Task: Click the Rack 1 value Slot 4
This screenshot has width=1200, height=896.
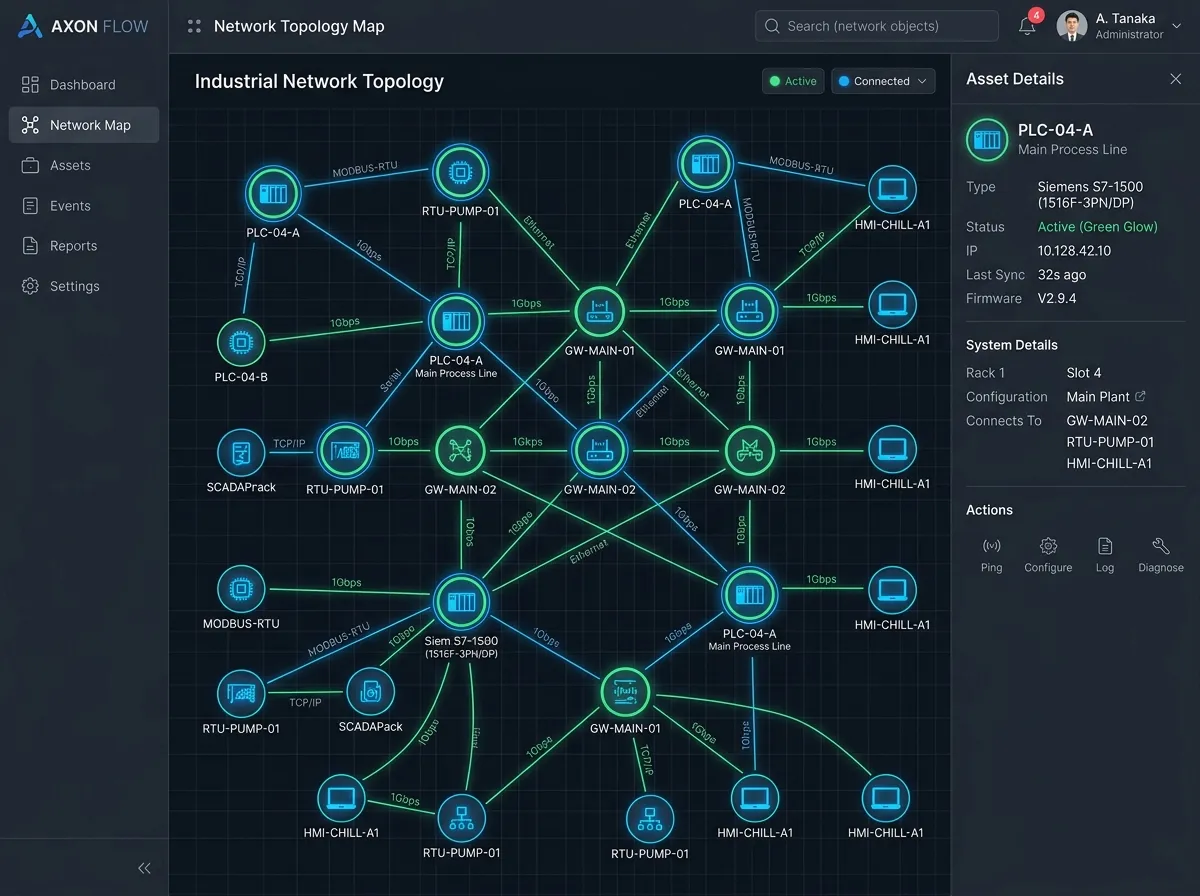Action: [x=1084, y=373]
